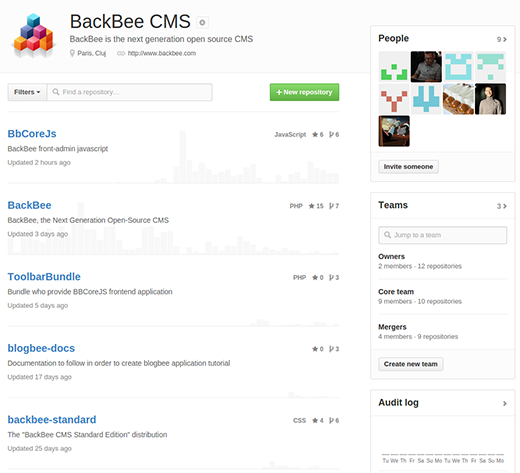This screenshot has width=520, height=473.
Task: Click the BackBee CMS cube logo
Action: [x=33, y=35]
